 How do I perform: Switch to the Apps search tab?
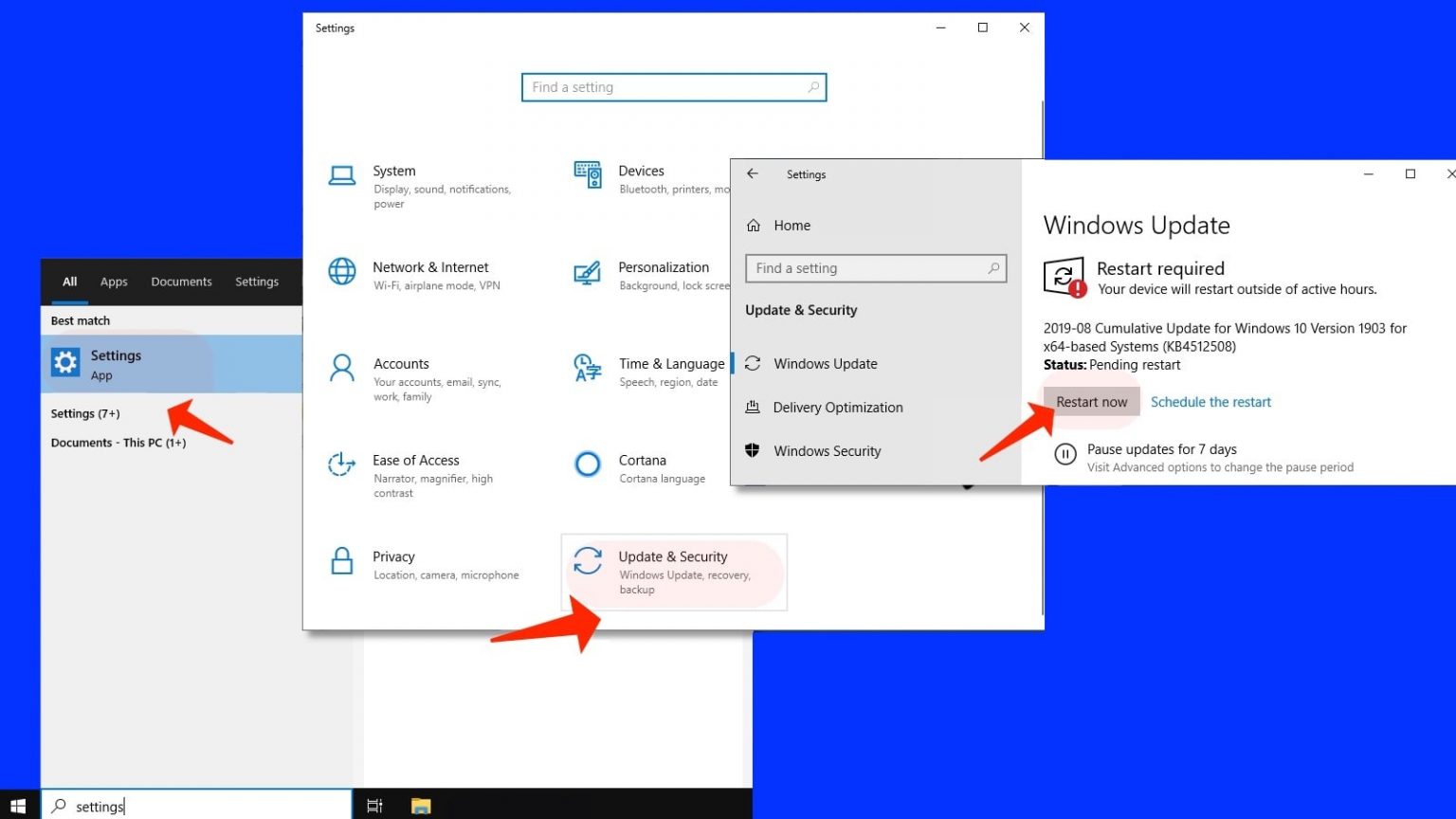(x=114, y=282)
